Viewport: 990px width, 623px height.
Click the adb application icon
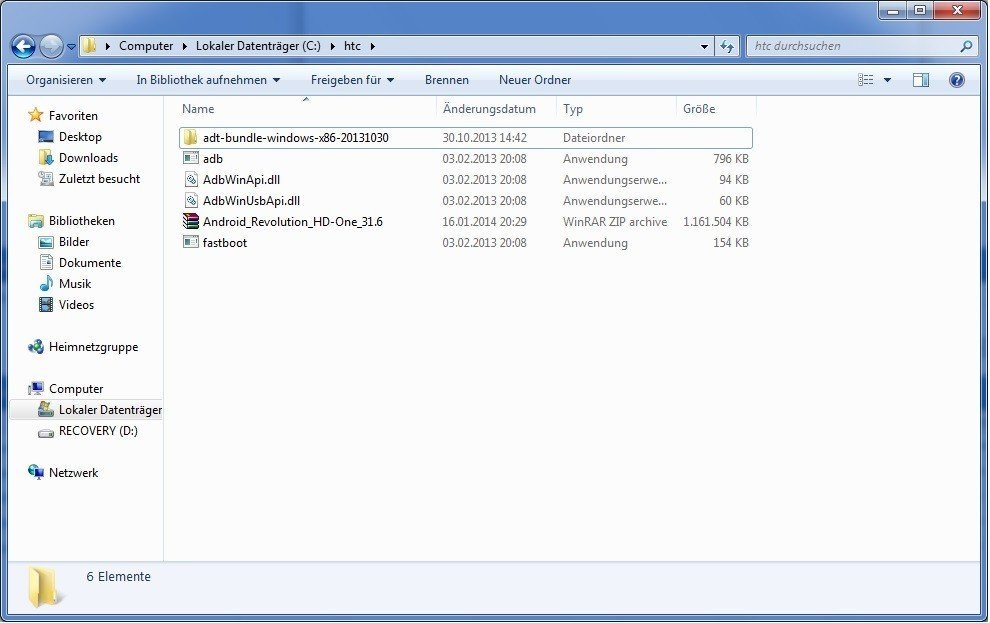(x=190, y=158)
